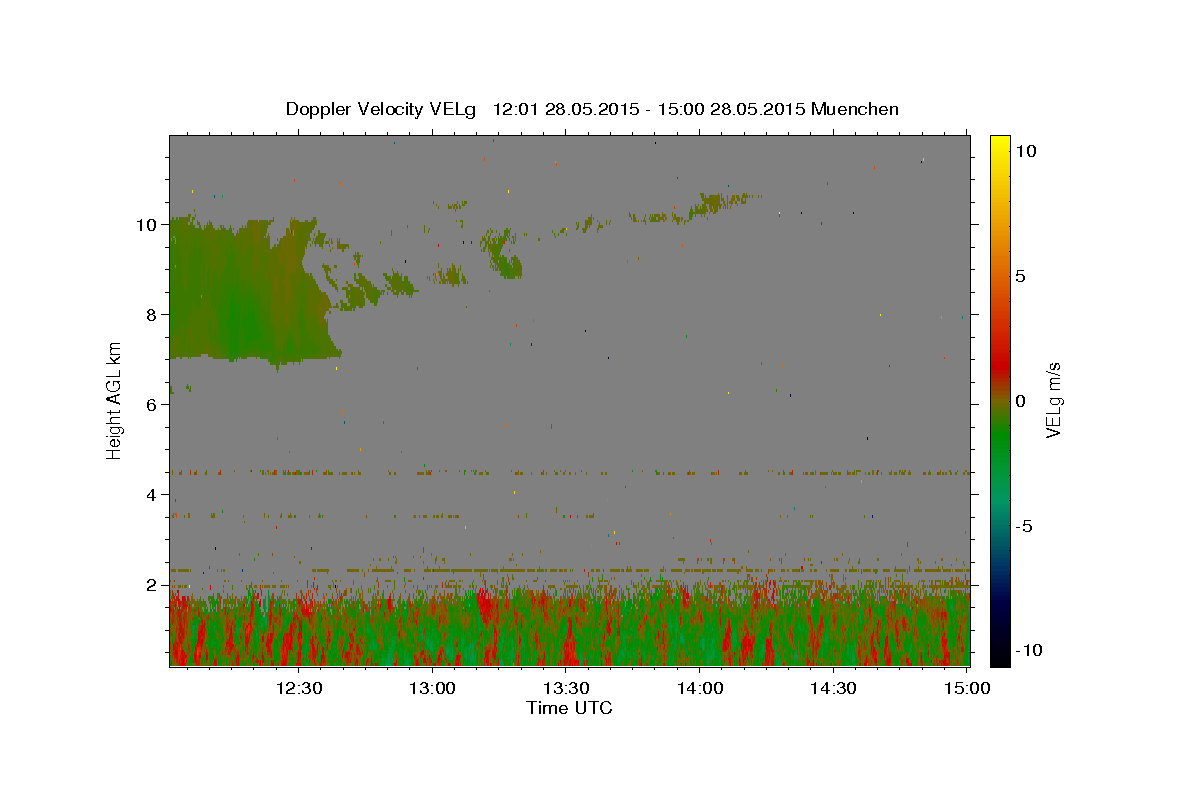This screenshot has width=1200, height=800.
Task: Click the height tick label 2
Action: (x=153, y=585)
